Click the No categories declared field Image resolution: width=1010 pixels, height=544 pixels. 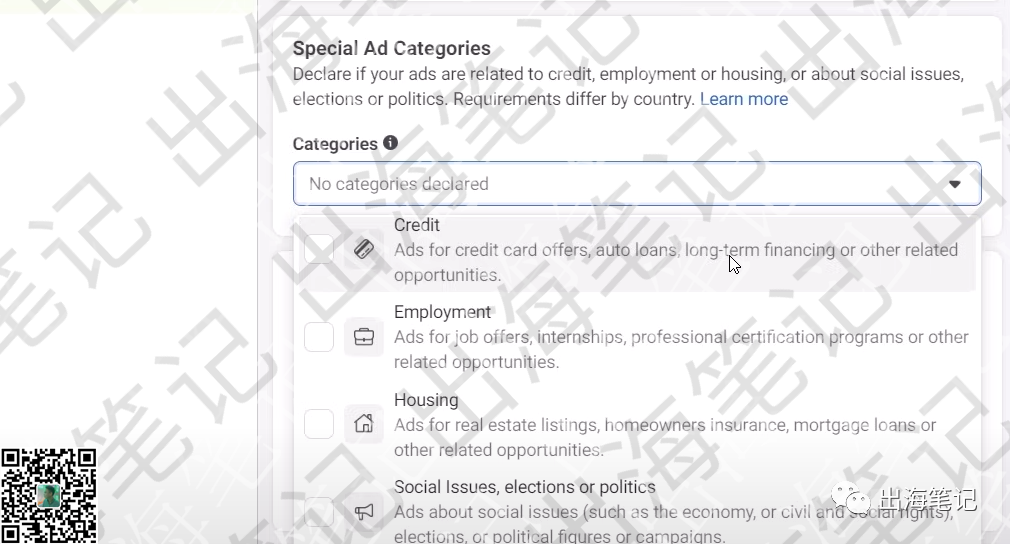(x=637, y=183)
